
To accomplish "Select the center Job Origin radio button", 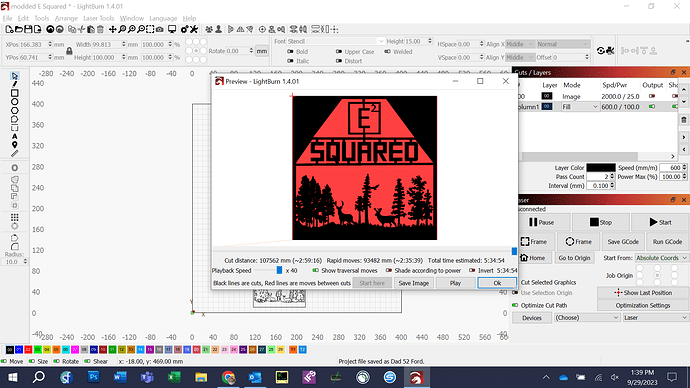I will click(x=657, y=275).
